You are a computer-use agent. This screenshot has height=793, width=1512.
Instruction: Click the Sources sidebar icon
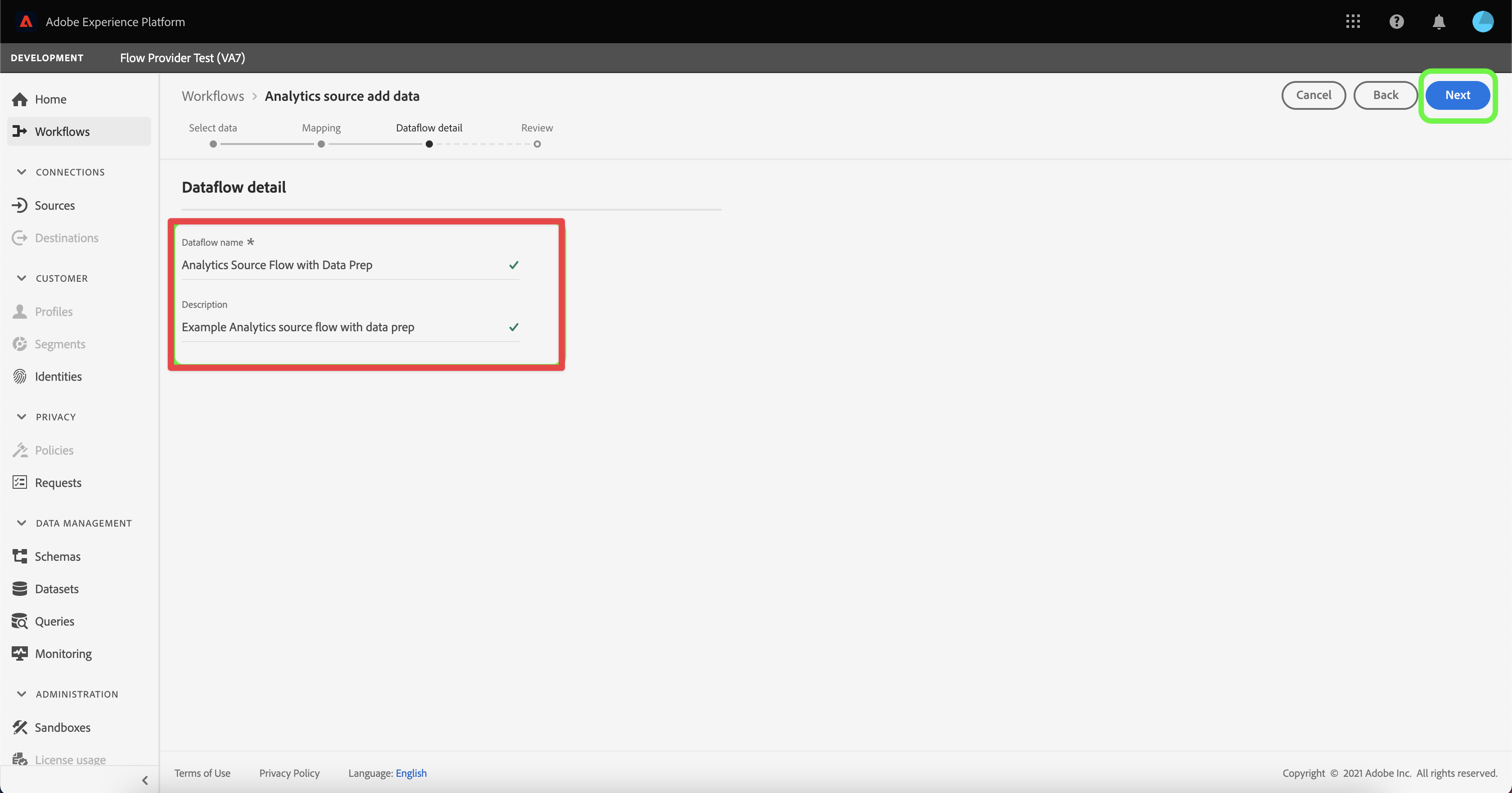[19, 205]
